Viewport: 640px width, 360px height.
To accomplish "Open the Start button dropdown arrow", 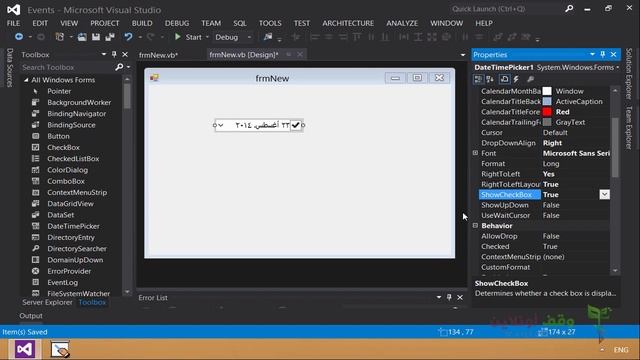I will [x=207, y=37].
